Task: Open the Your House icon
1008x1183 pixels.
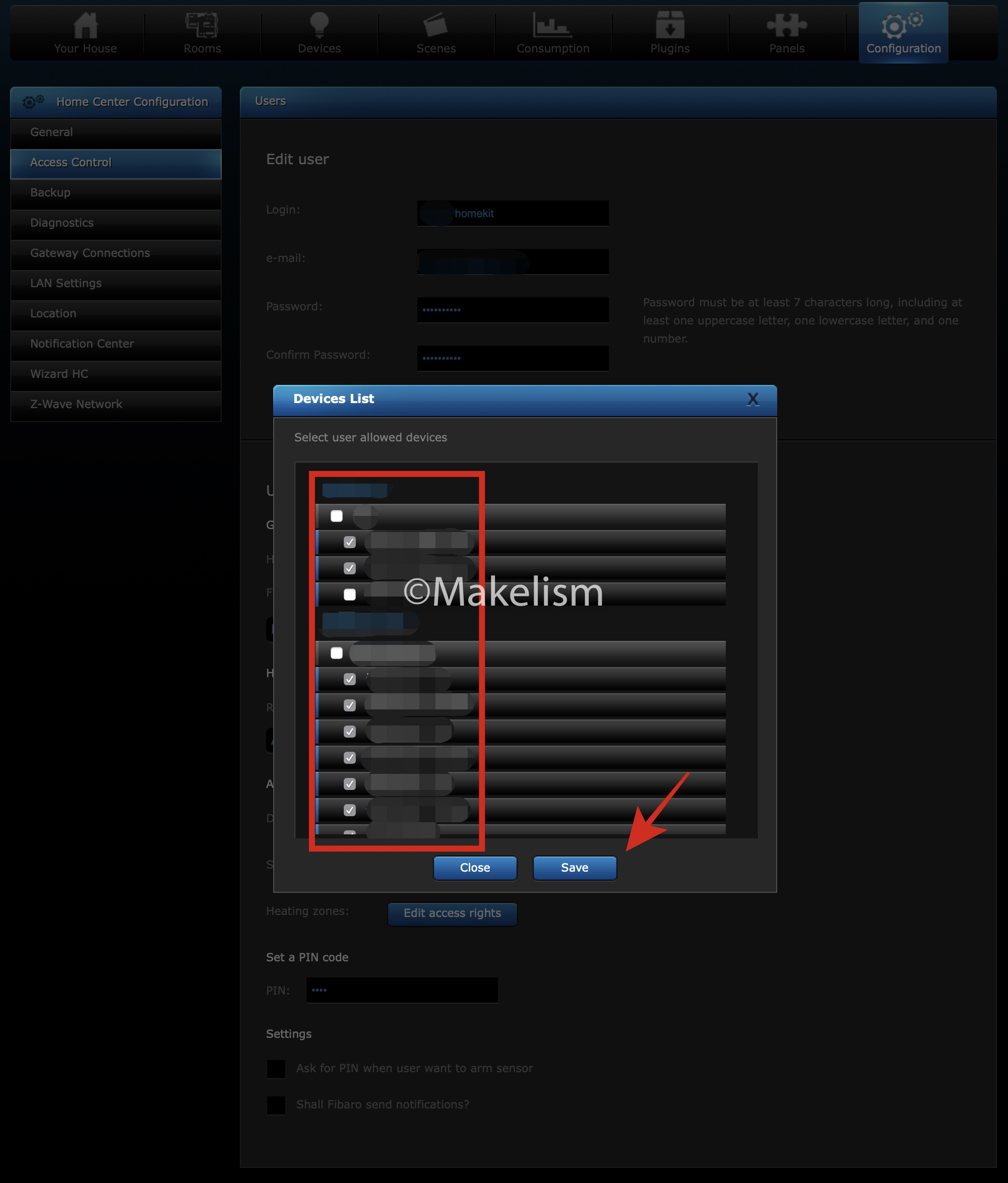Action: pyautogui.click(x=86, y=26)
